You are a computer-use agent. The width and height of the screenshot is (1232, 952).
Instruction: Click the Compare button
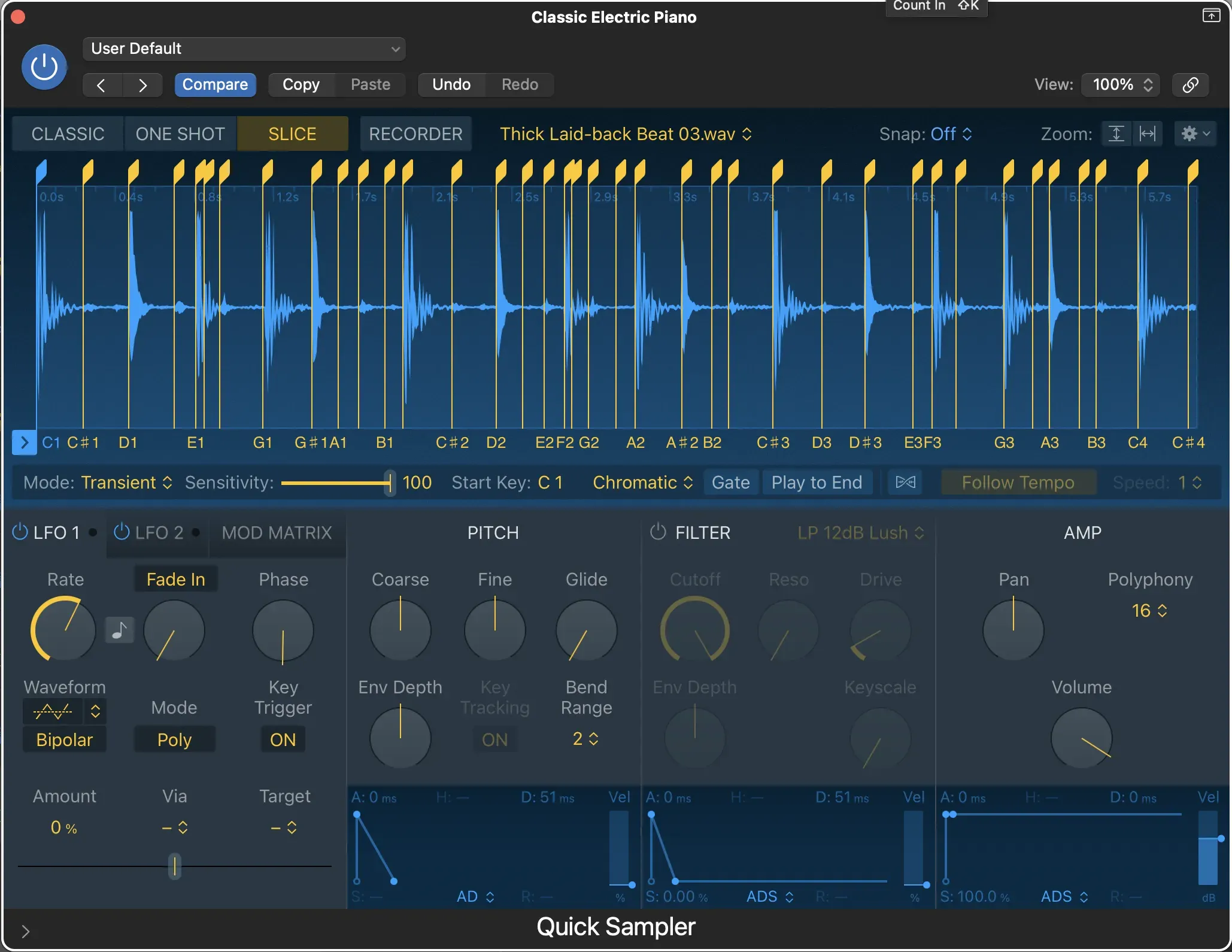[x=215, y=84]
